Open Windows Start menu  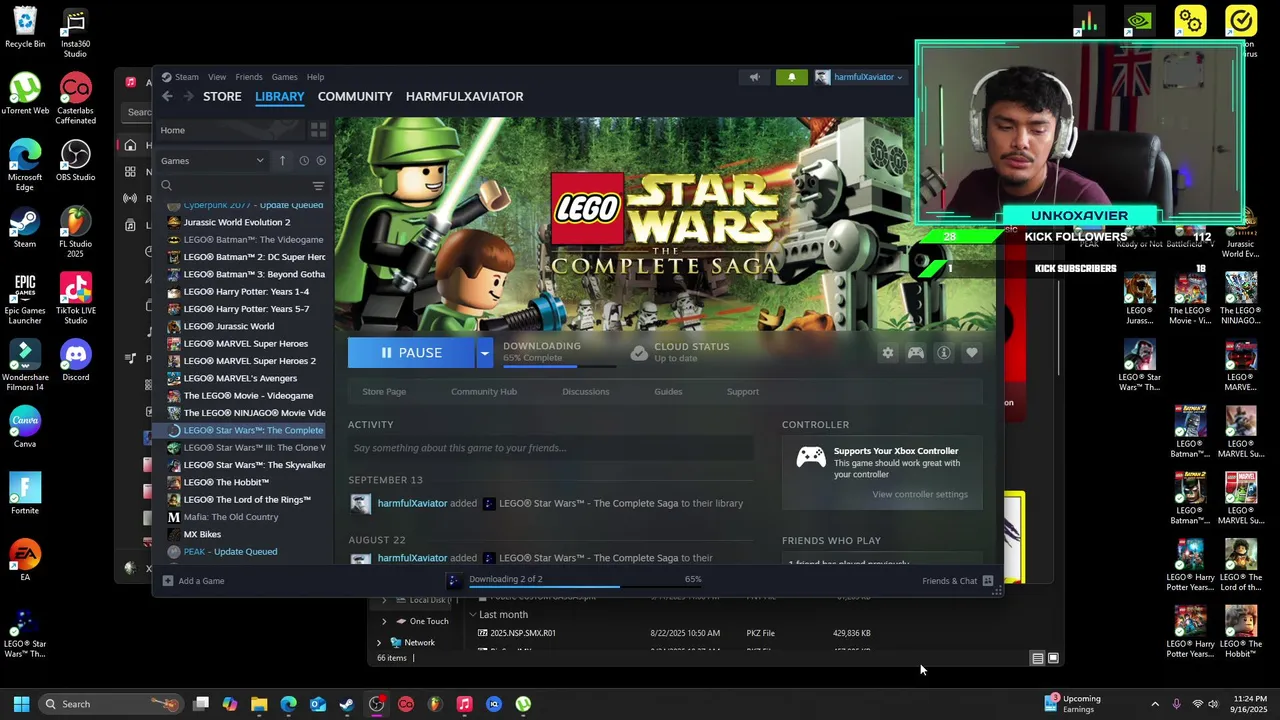coord(21,704)
